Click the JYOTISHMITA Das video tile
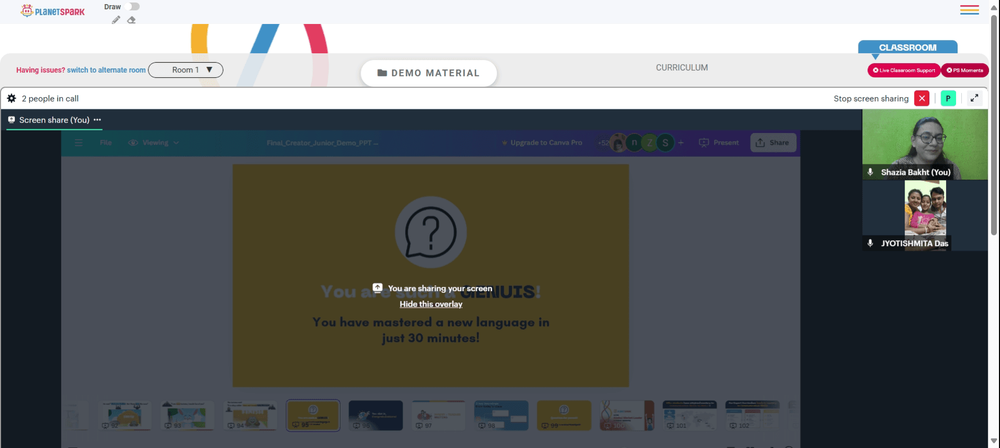This screenshot has height=448, width=1000. pyautogui.click(x=925, y=215)
